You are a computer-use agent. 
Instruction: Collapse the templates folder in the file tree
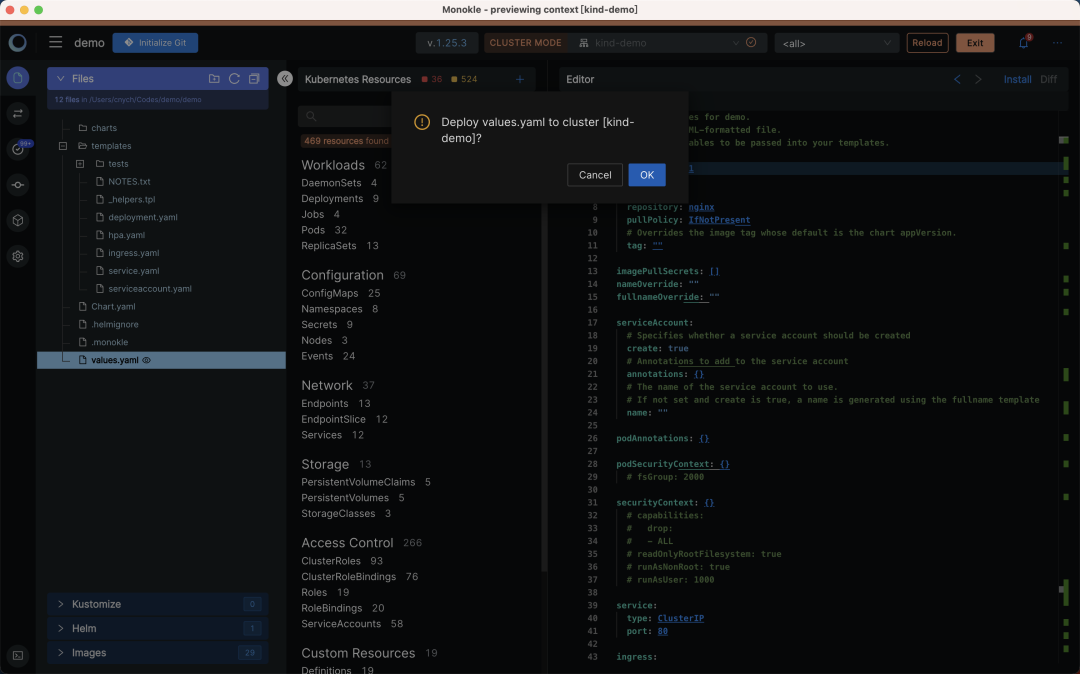(x=63, y=146)
